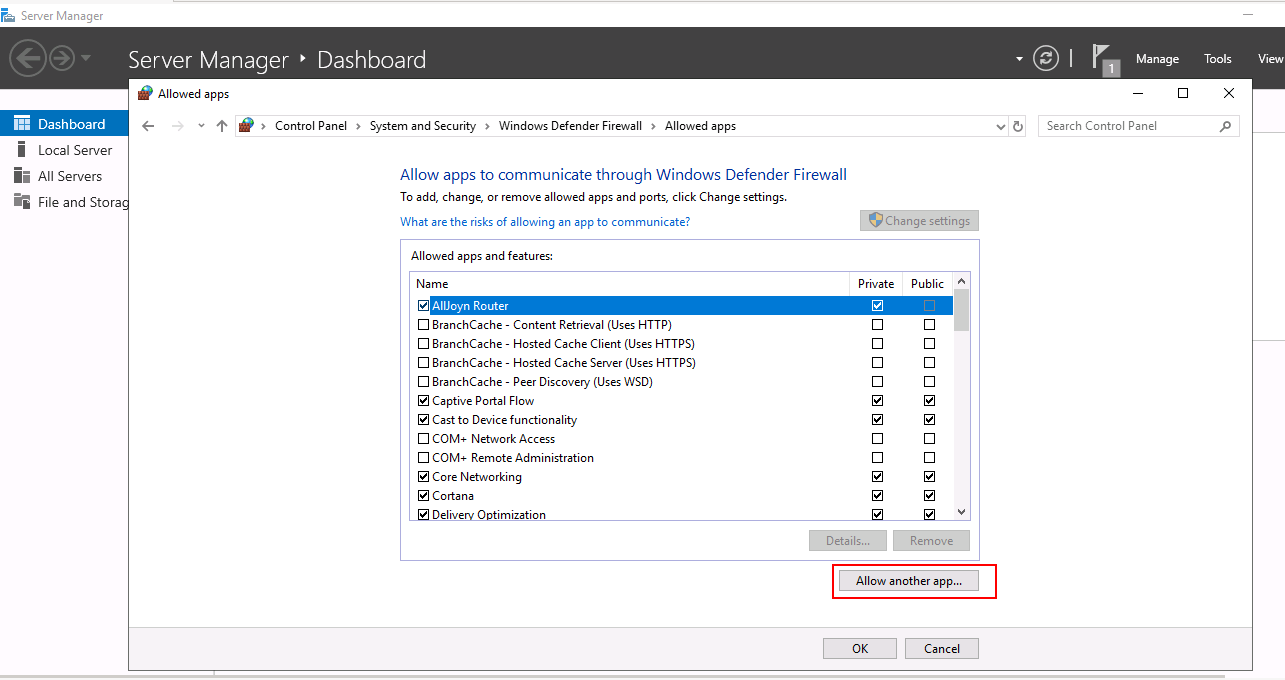This screenshot has width=1285, height=680.
Task: Click the search magnifier in Control Panel
Action: coord(1225,126)
